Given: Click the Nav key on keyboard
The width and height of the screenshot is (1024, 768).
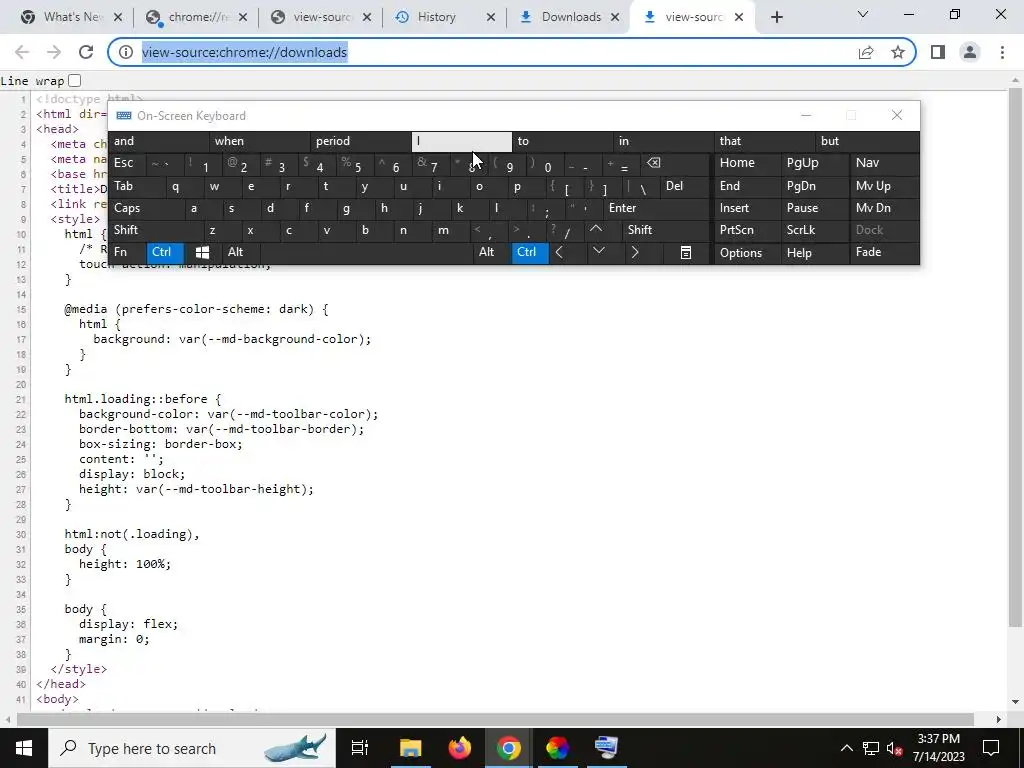Looking at the screenshot, I should [884, 163].
